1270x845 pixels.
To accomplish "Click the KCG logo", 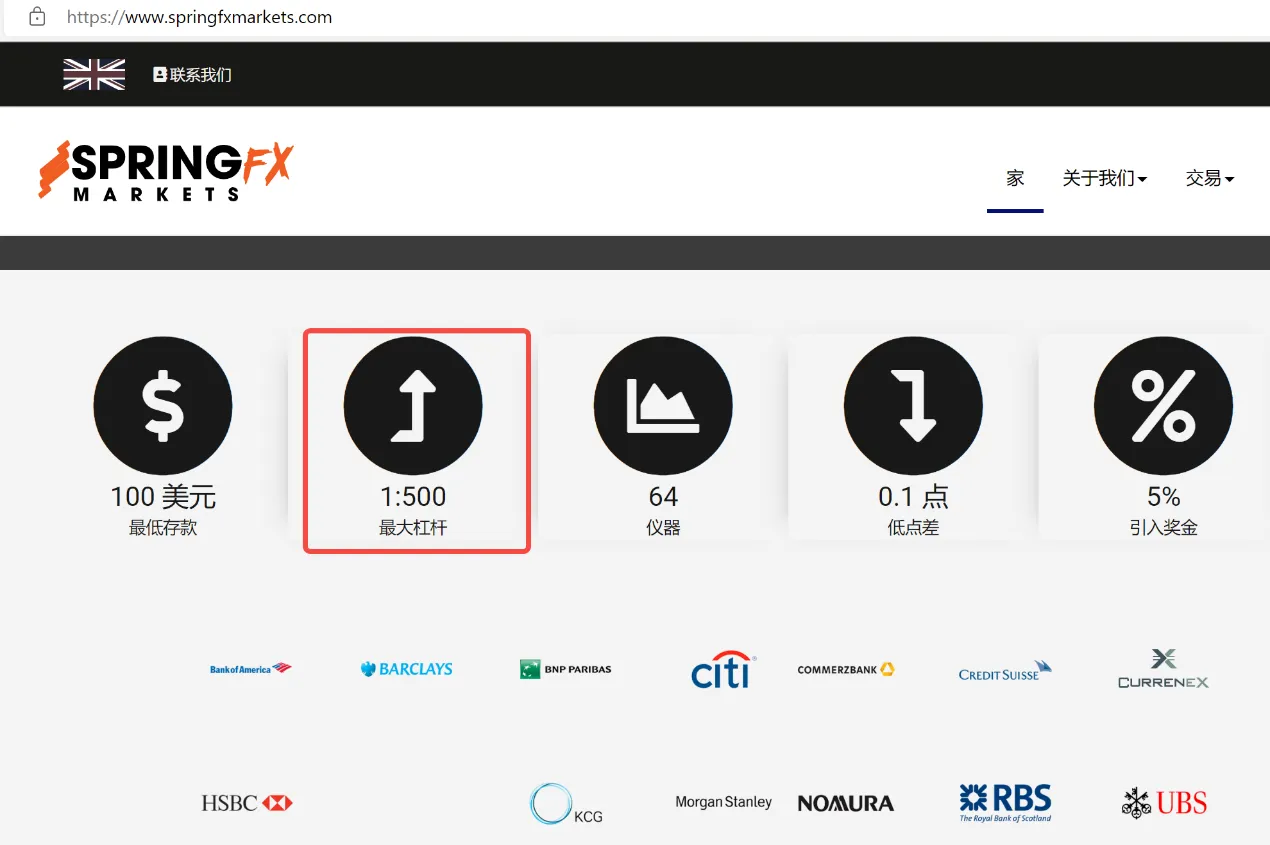I will tap(567, 804).
